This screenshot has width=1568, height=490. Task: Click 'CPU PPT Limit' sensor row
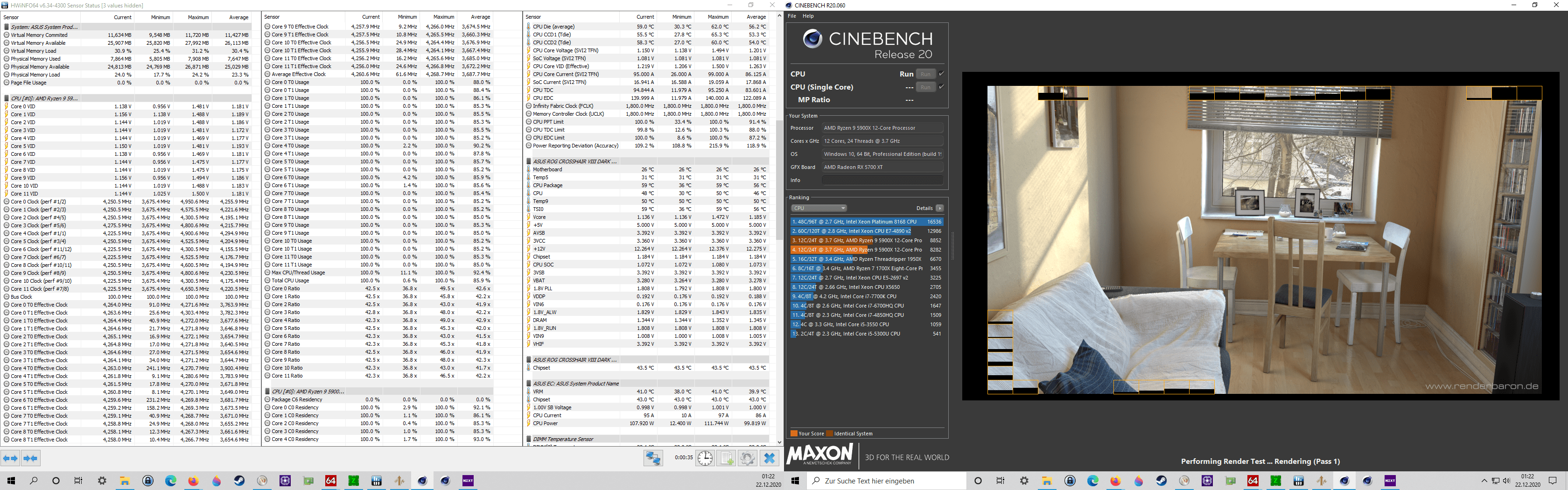(646, 122)
